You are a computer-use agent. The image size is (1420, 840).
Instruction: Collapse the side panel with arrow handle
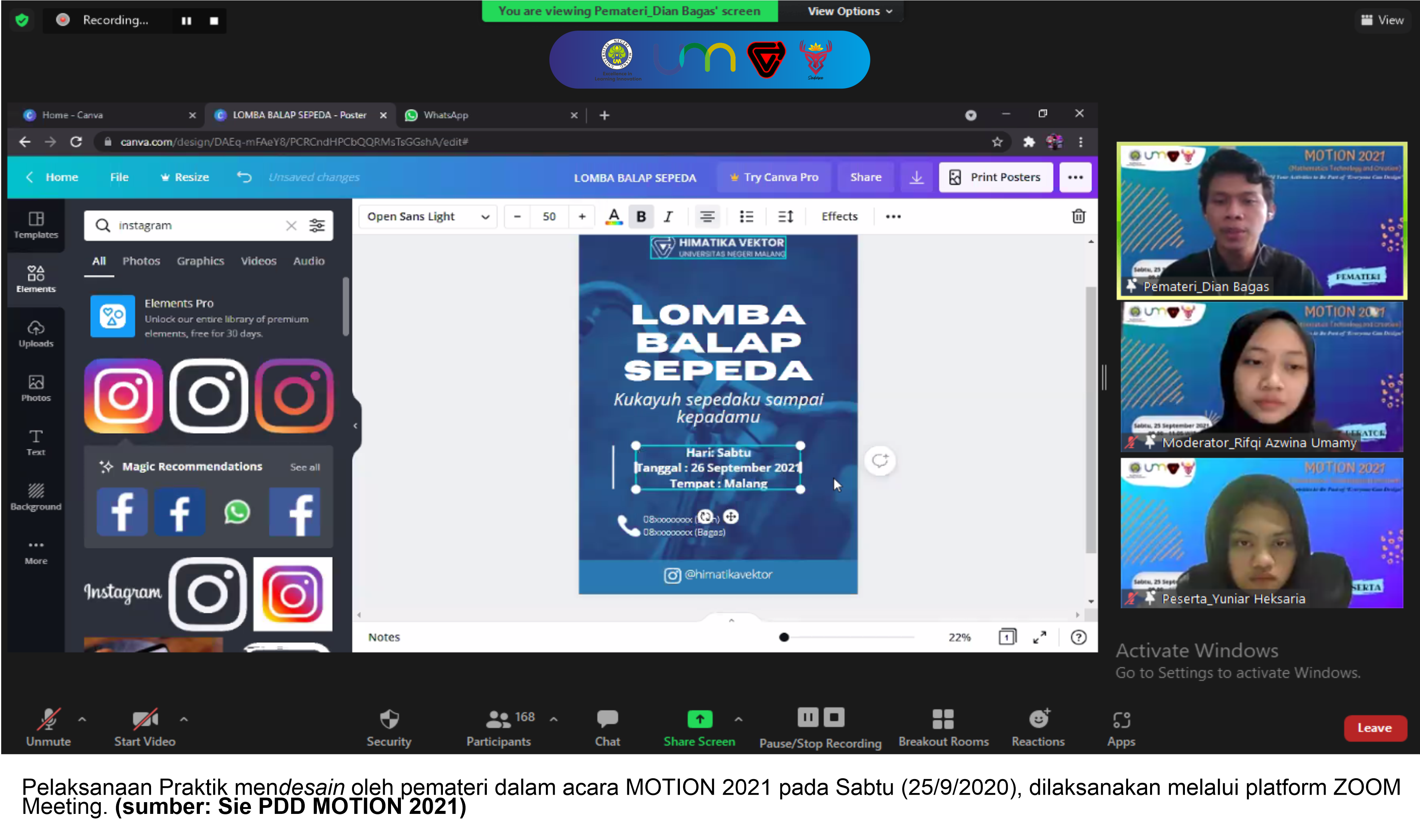pyautogui.click(x=355, y=425)
